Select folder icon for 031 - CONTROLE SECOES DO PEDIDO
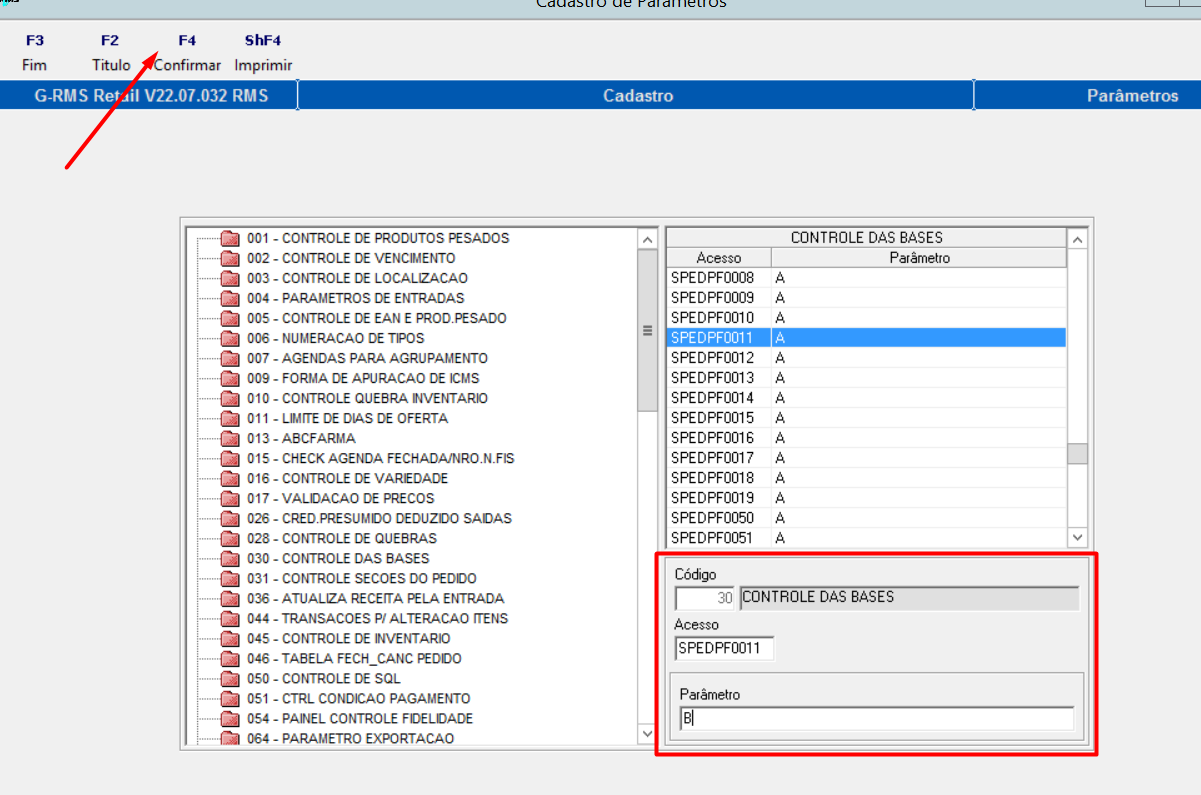This screenshot has height=795, width=1201. (231, 578)
